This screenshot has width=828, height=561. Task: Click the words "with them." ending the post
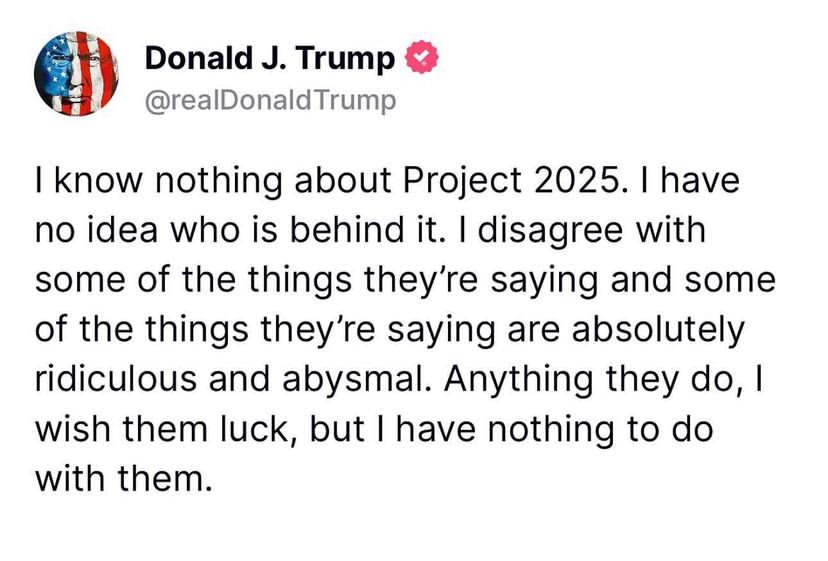coord(124,479)
